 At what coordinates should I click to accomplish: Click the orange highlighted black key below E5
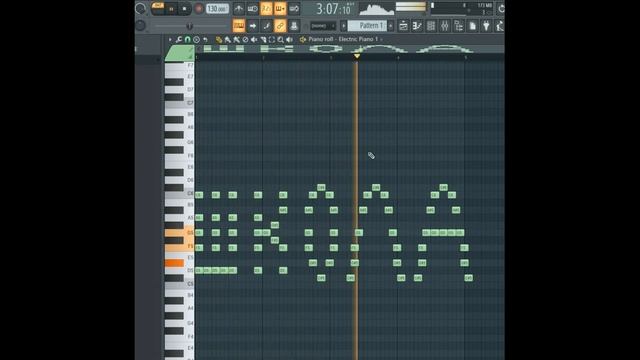(x=174, y=263)
